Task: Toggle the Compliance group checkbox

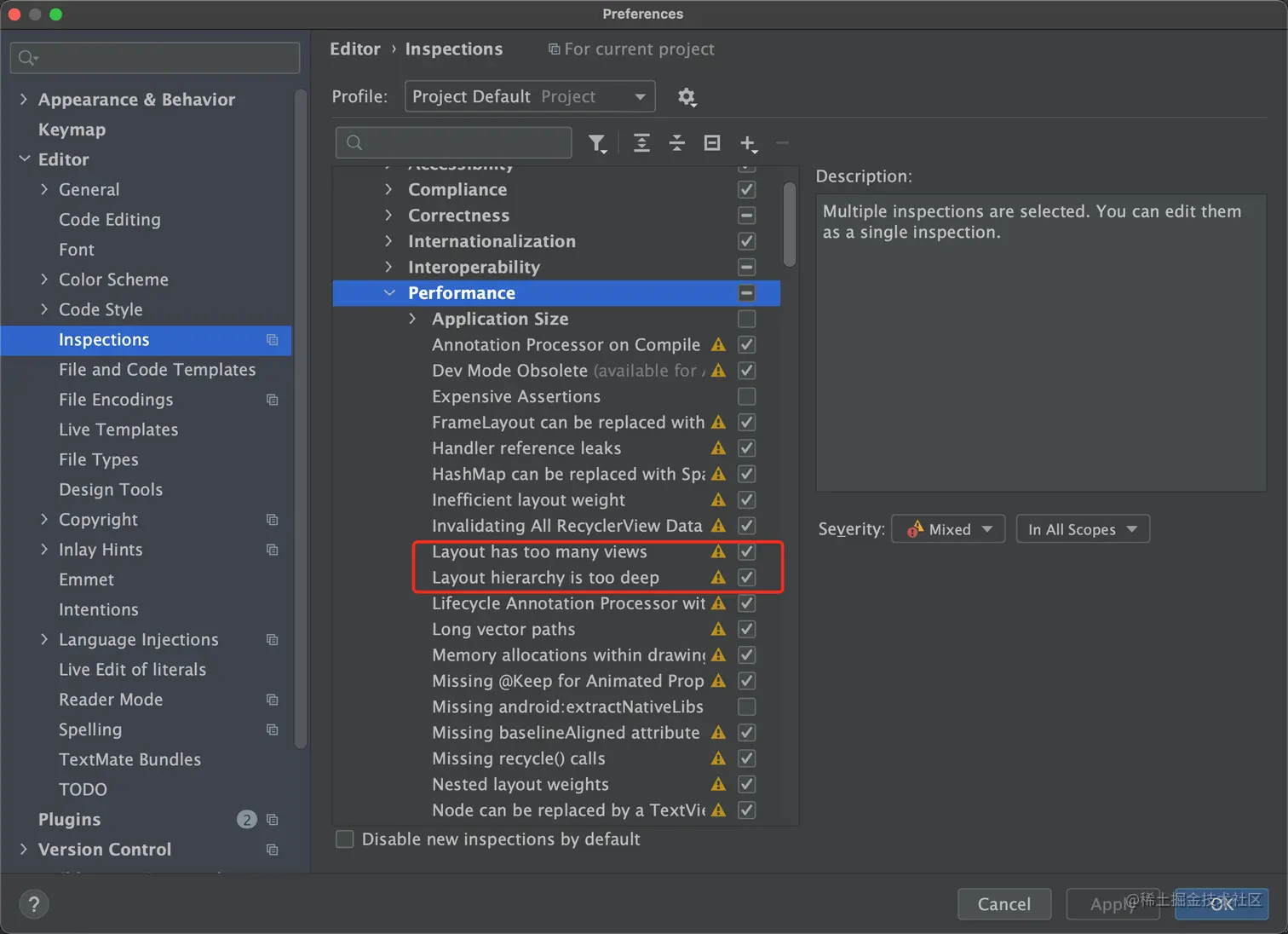Action: [x=747, y=190]
